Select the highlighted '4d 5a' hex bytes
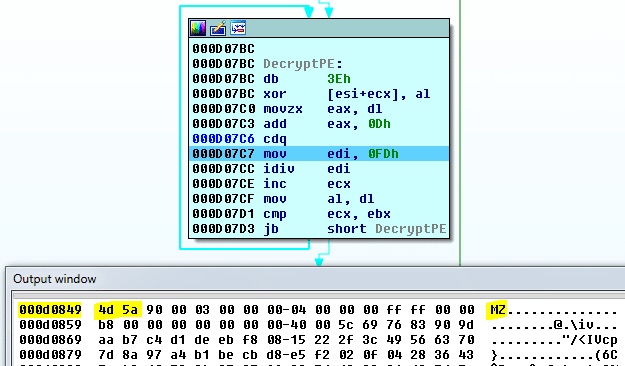The width and height of the screenshot is (625, 366). coord(118,310)
